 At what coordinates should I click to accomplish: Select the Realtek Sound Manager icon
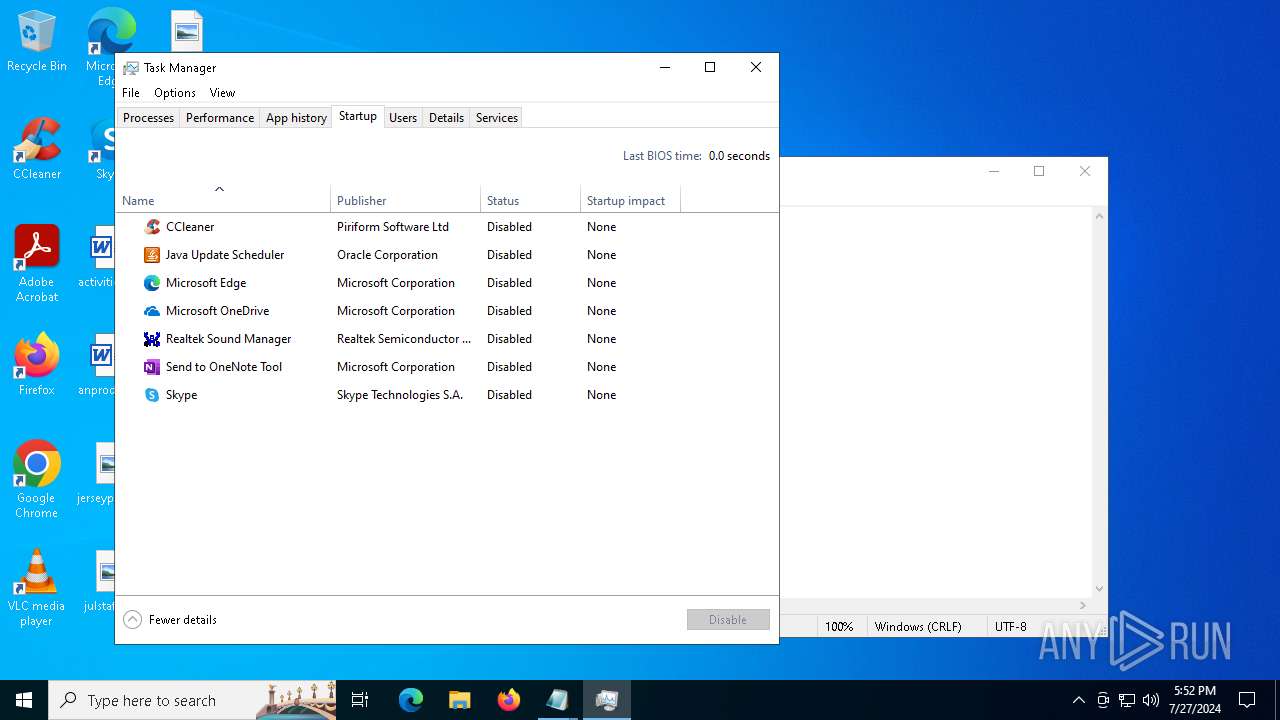point(152,339)
